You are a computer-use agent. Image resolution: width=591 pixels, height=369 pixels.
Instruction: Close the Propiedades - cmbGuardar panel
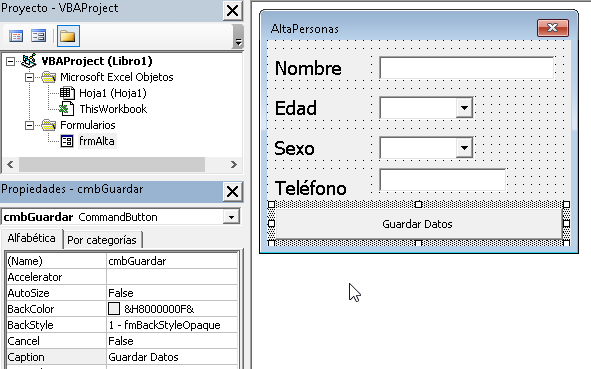(232, 191)
